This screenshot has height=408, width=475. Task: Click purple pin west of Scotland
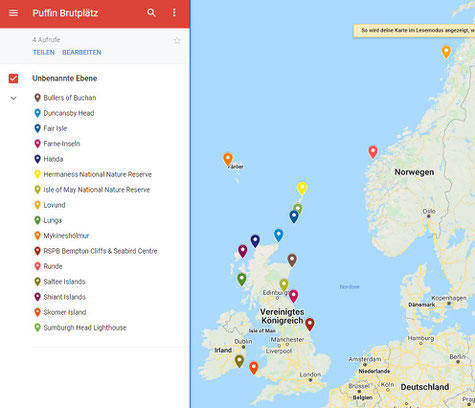243,250
